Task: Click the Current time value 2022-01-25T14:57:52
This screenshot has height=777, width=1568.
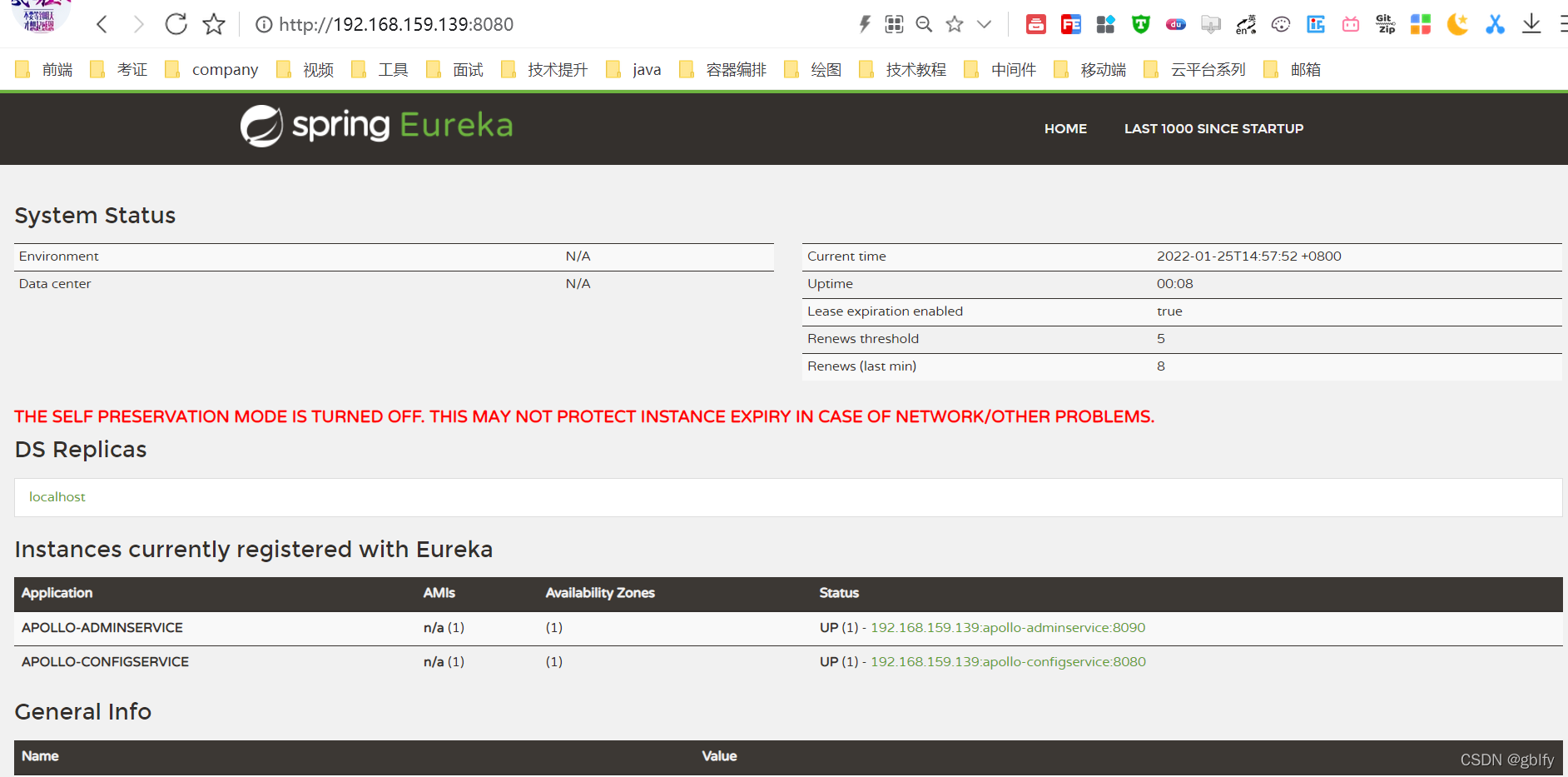Action: 1249,256
